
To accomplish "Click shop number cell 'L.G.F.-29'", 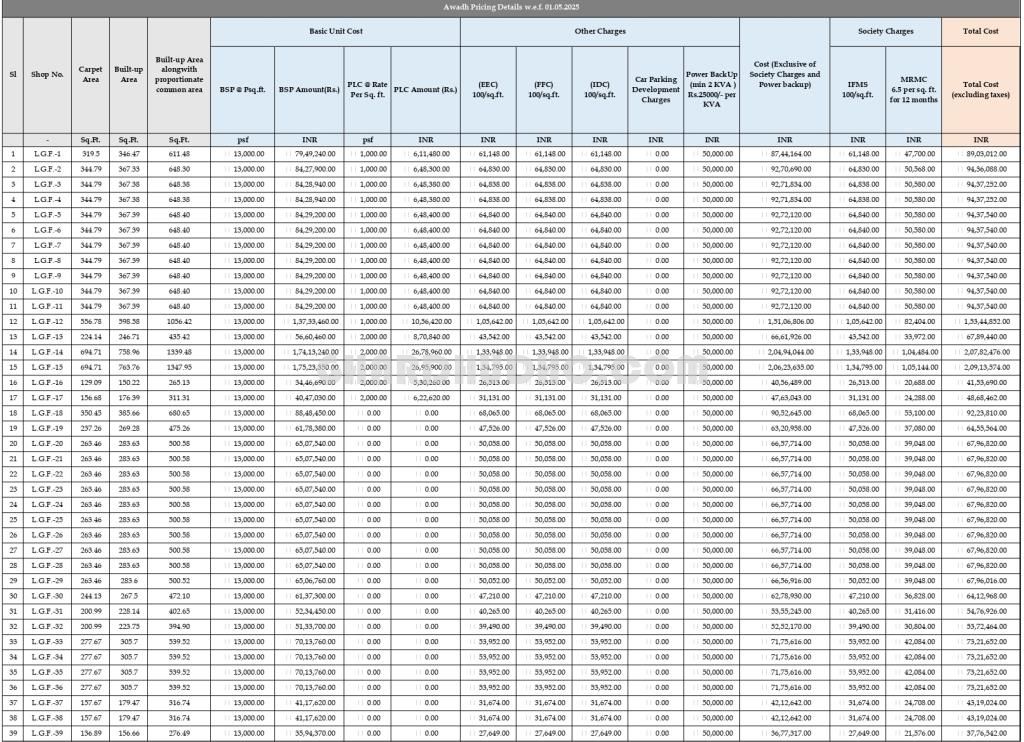I will pos(48,581).
